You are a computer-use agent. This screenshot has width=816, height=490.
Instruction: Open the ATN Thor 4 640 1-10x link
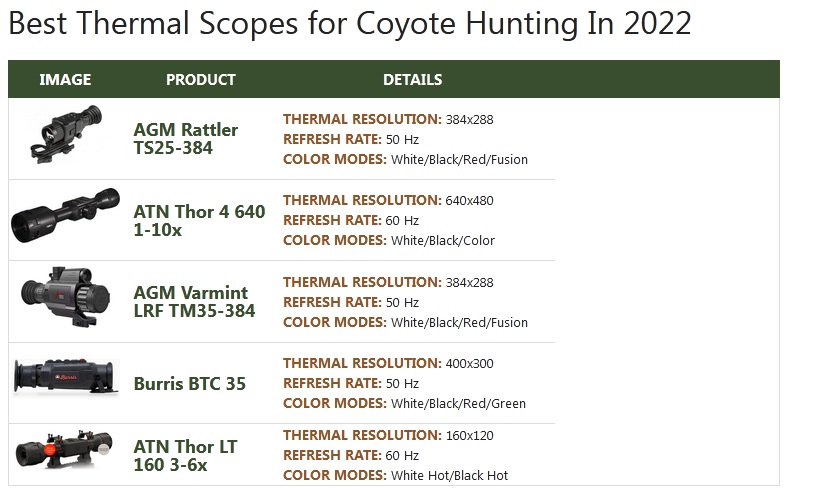coord(199,221)
